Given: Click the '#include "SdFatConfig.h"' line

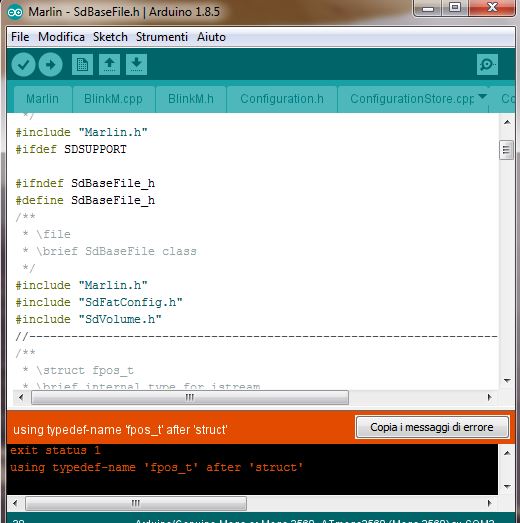Looking at the screenshot, I should 99,302.
